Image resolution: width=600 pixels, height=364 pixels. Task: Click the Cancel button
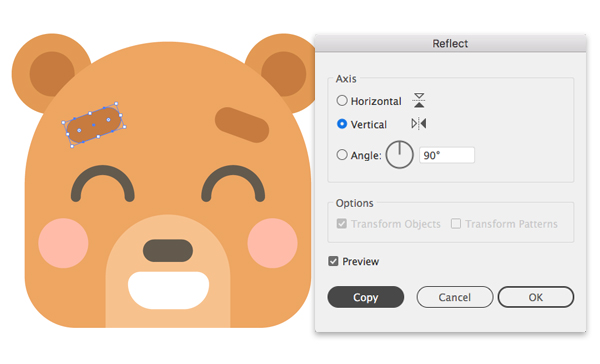pos(455,297)
